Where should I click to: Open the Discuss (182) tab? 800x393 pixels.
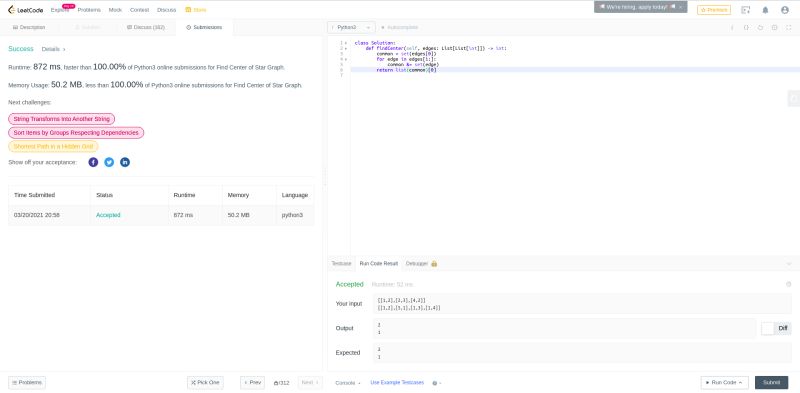(146, 28)
